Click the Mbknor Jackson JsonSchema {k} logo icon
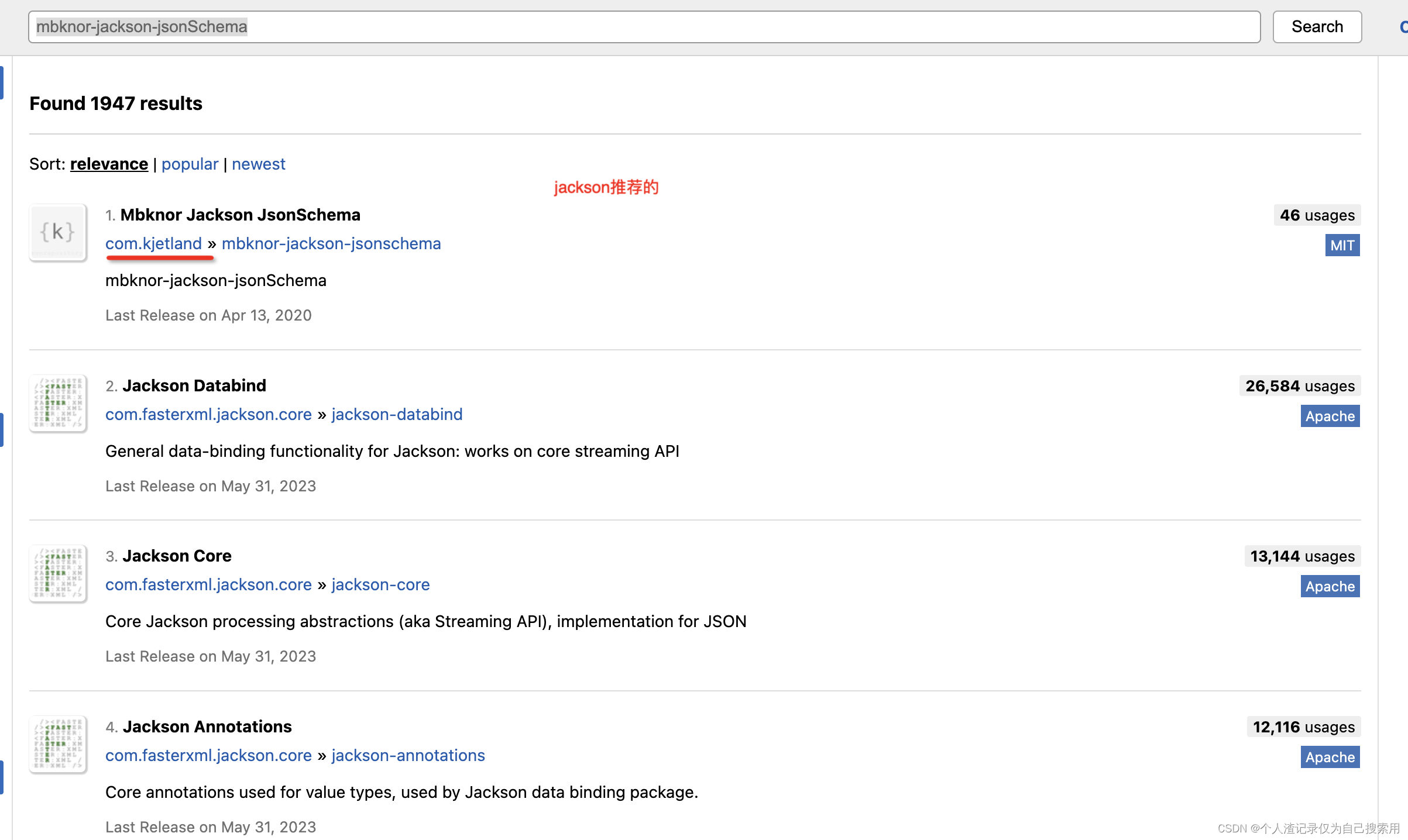Viewport: 1408px width, 840px height. point(57,232)
